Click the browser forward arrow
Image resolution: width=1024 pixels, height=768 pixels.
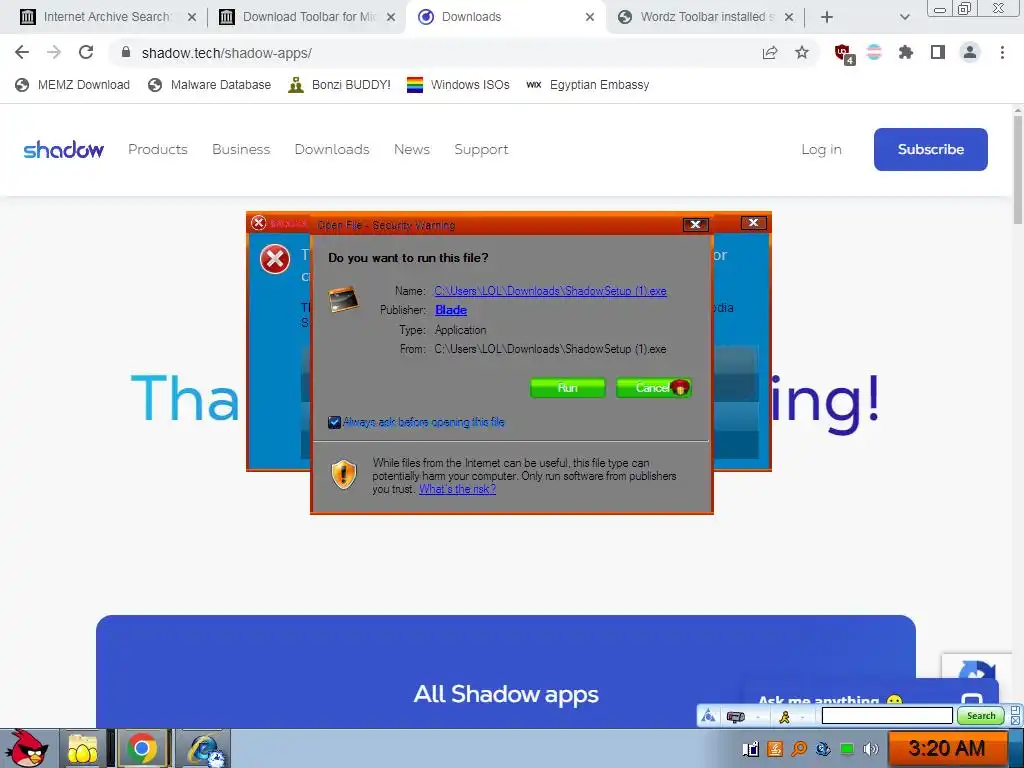pos(54,52)
